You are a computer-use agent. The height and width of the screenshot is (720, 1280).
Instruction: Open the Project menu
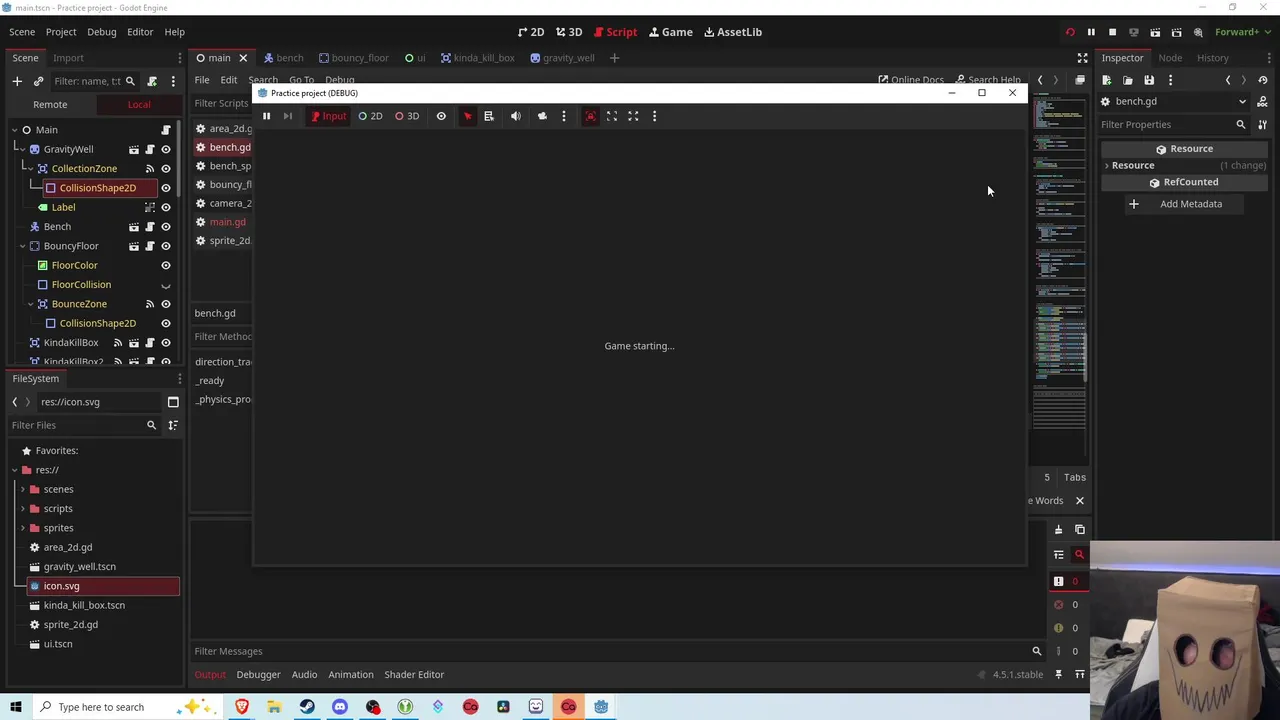point(61,32)
